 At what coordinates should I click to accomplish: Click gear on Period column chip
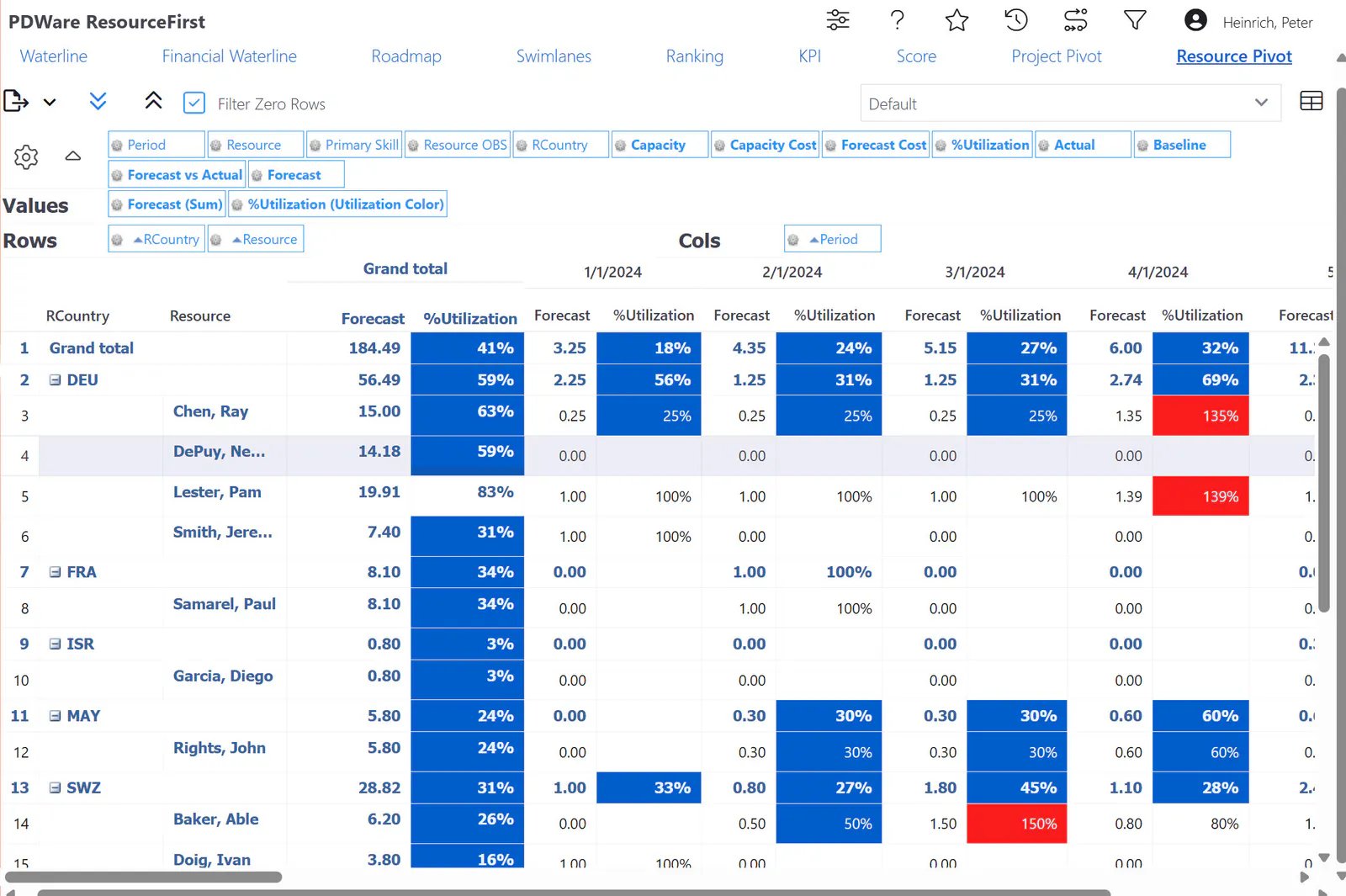point(793,240)
